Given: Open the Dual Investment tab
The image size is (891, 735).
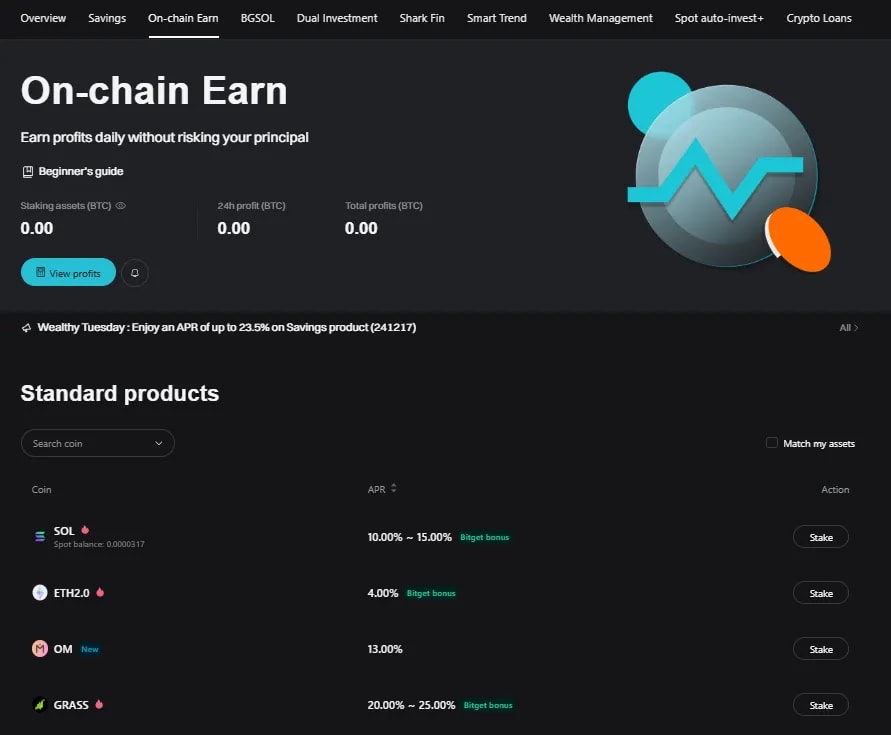Looking at the screenshot, I should pos(337,18).
